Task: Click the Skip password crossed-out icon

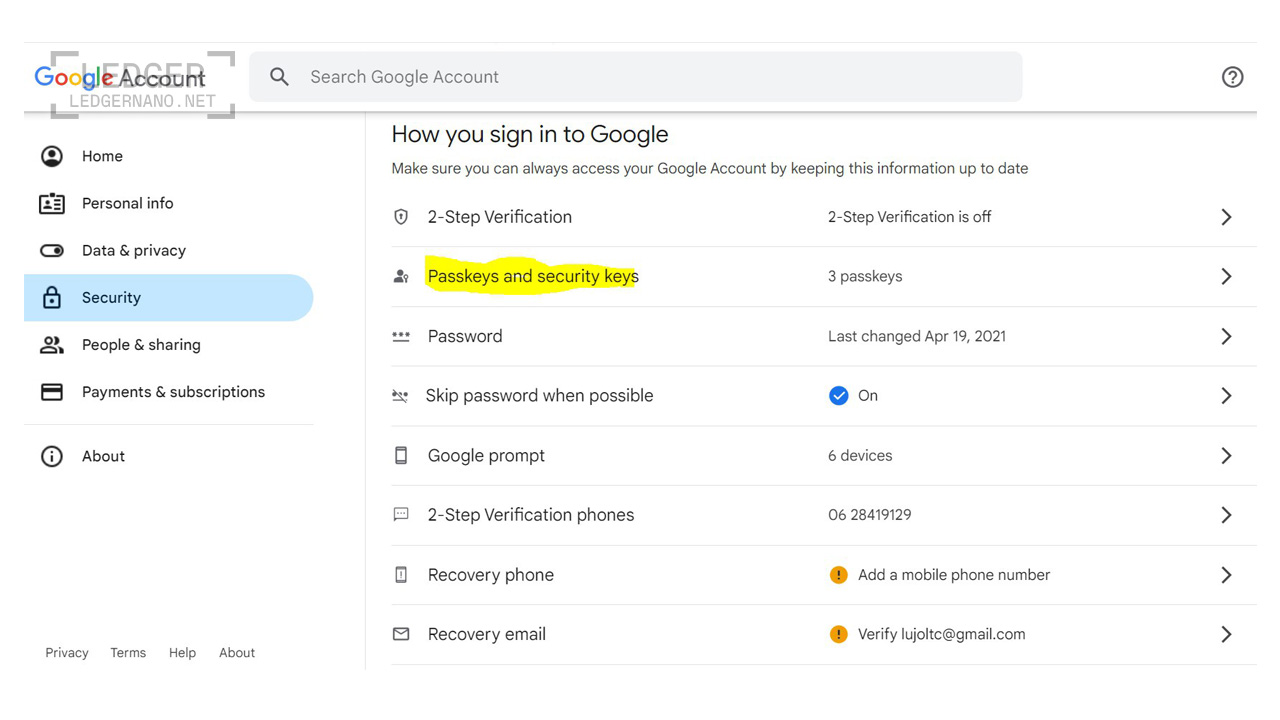Action: tap(400, 396)
